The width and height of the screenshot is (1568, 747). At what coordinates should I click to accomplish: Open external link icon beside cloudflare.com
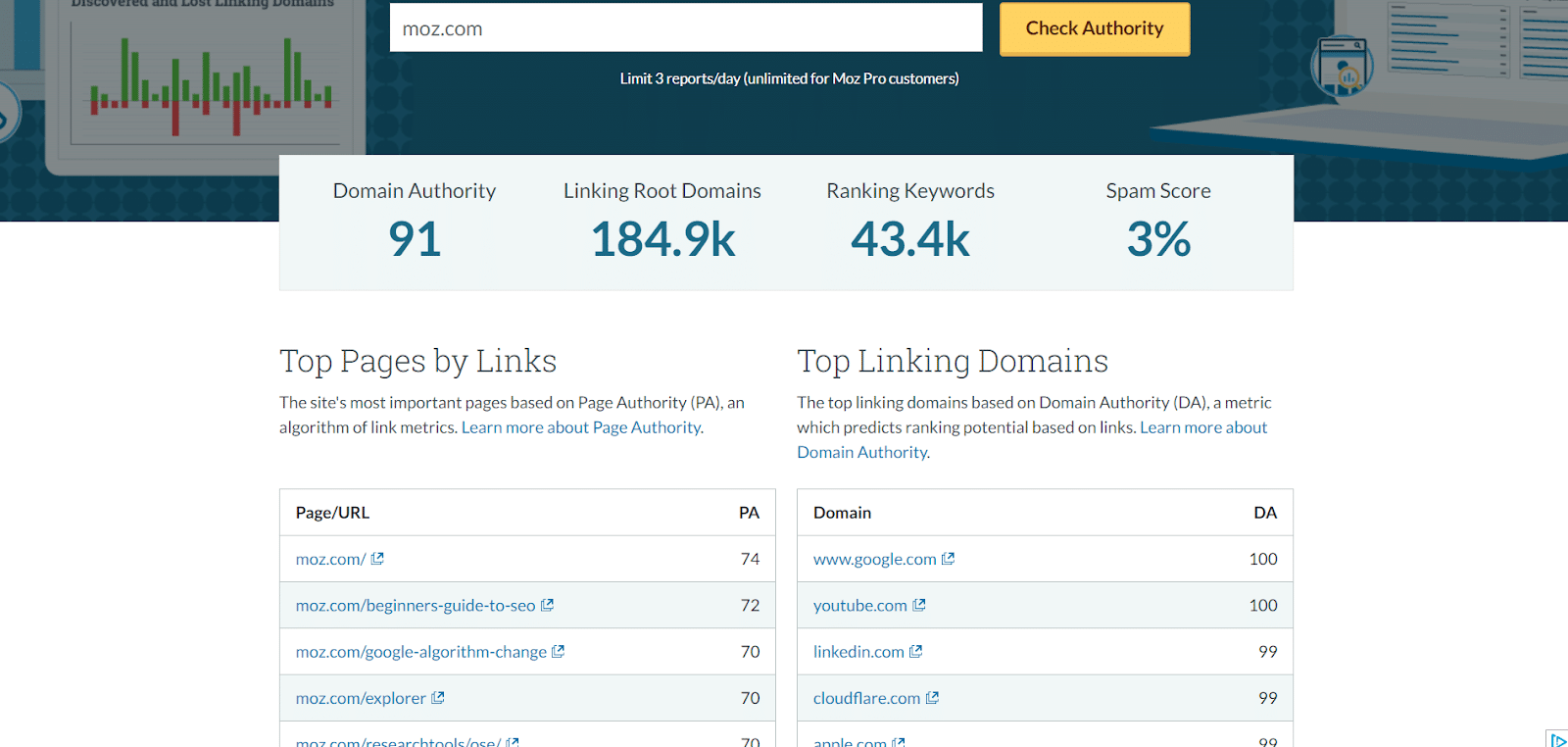click(x=932, y=697)
